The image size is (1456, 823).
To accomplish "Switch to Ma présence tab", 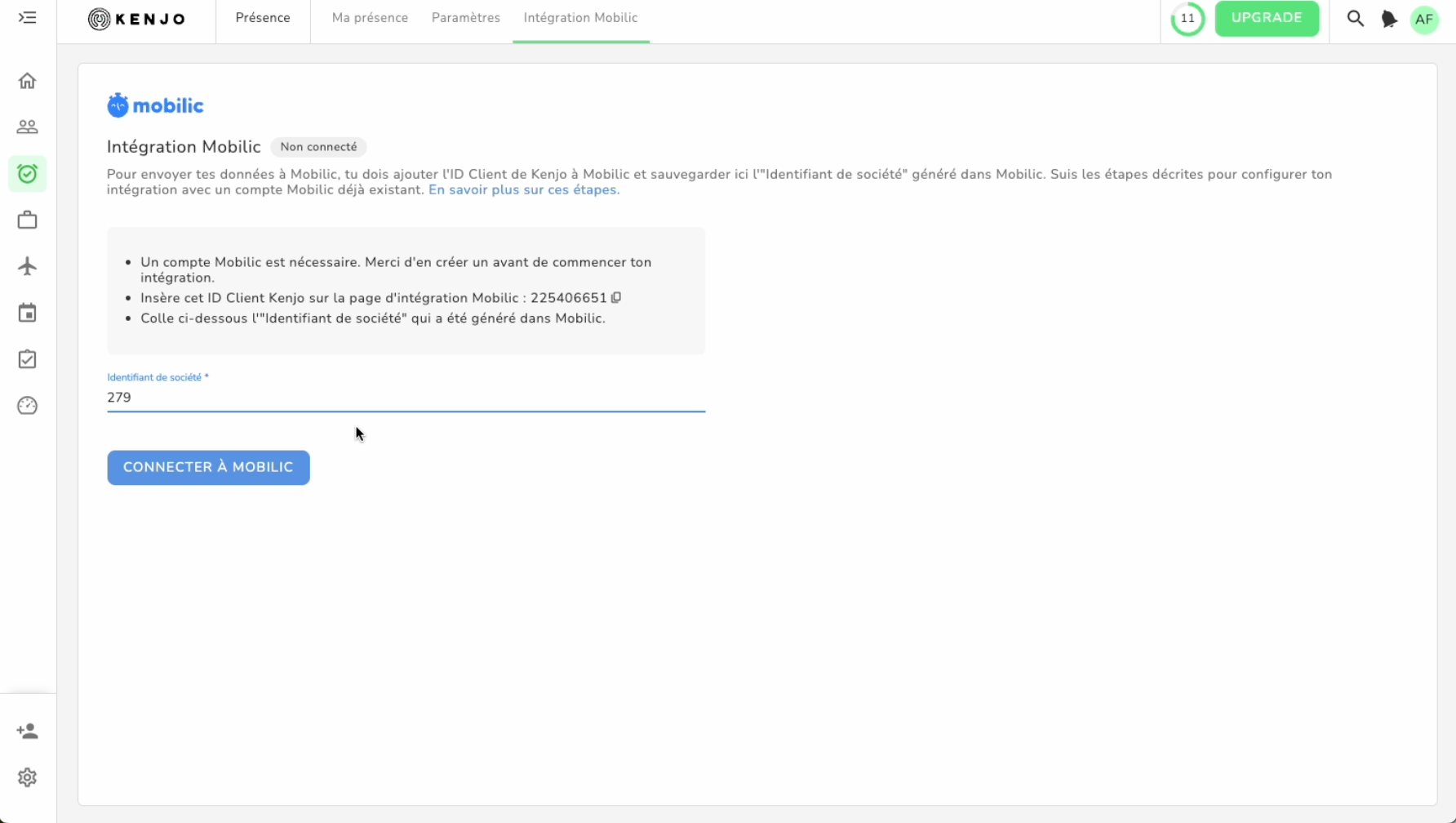I will pos(370,18).
